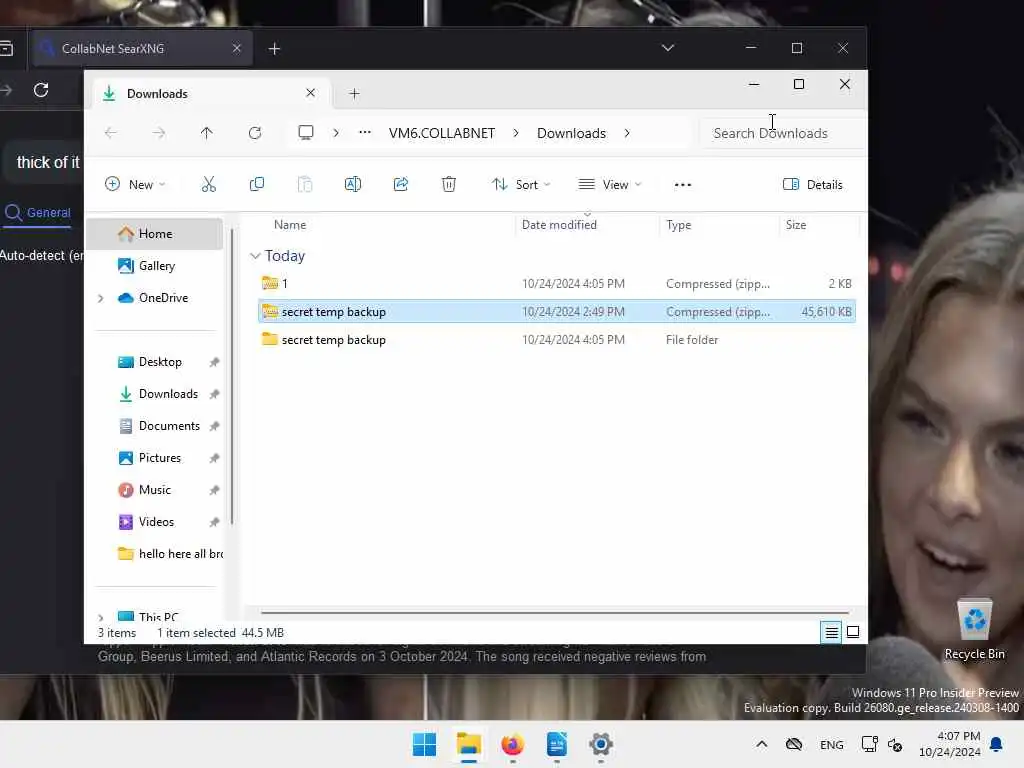Viewport: 1024px width, 768px height.
Task: Reload the page in the browser window
Action: click(41, 90)
